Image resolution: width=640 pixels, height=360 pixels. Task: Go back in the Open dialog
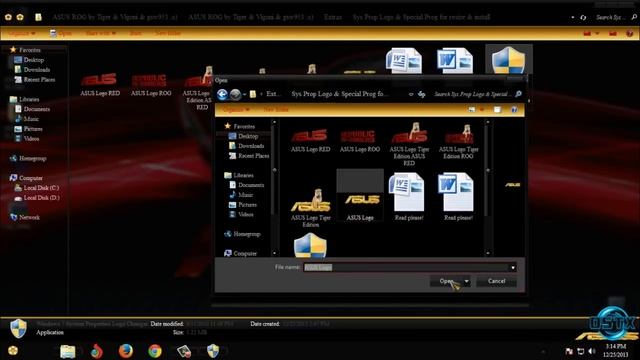tap(222, 95)
